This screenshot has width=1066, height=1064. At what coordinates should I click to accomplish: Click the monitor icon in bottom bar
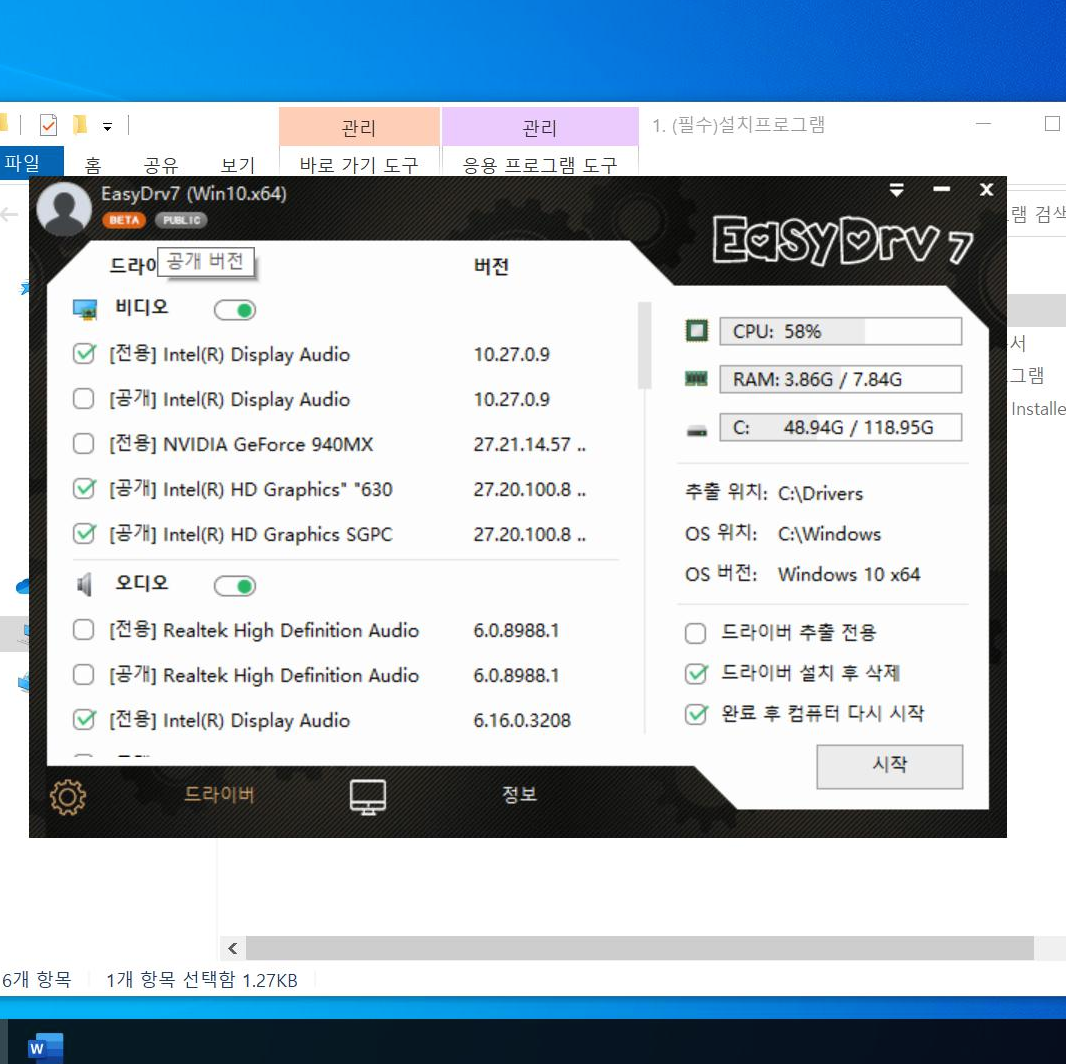(368, 797)
